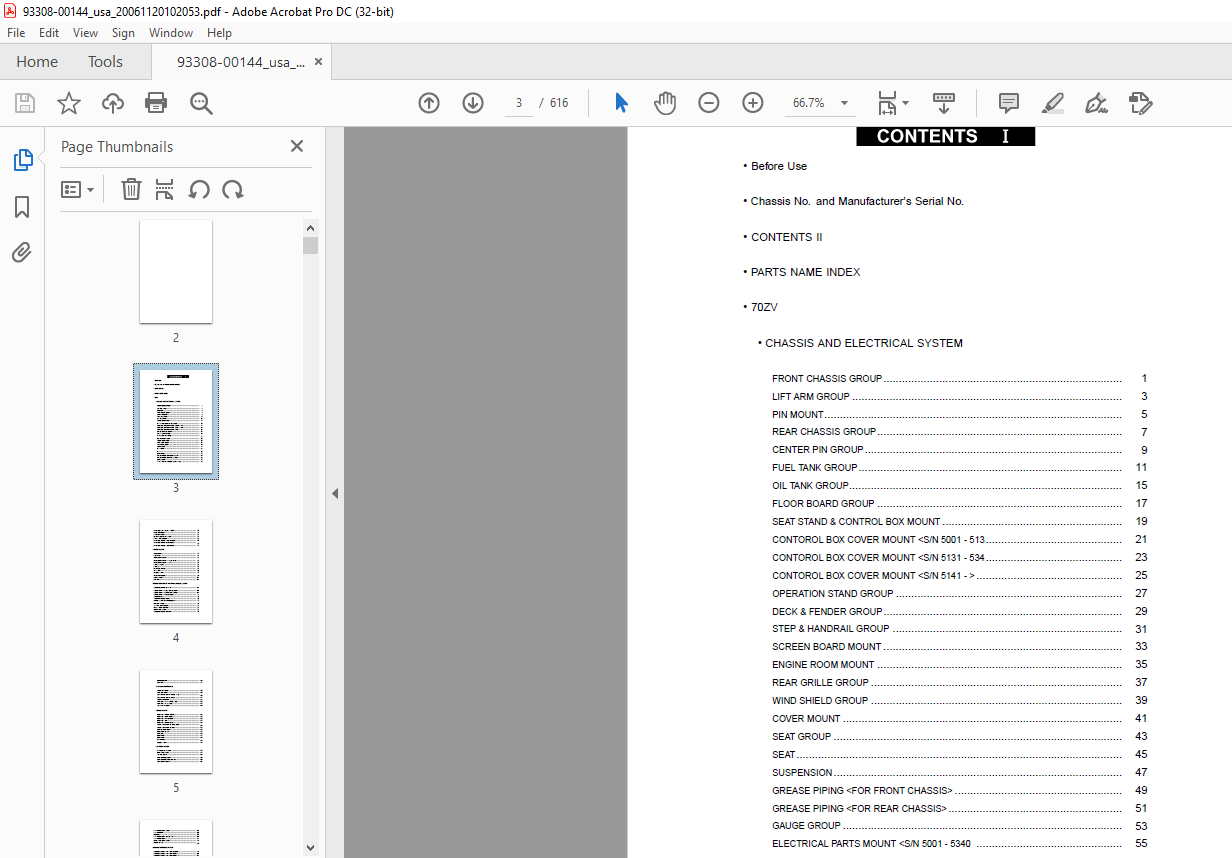Open Page Thumbnails panel icon

[x=22, y=160]
